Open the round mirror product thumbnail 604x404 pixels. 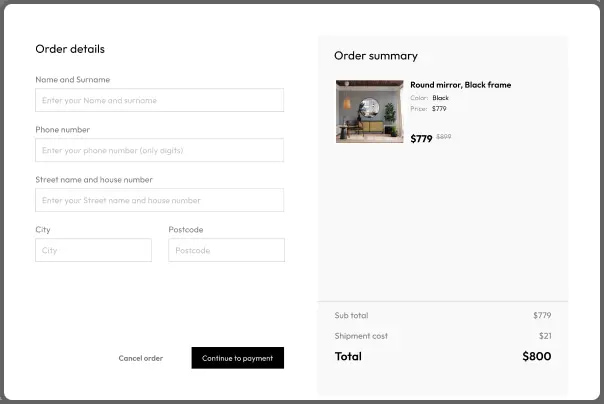point(370,111)
